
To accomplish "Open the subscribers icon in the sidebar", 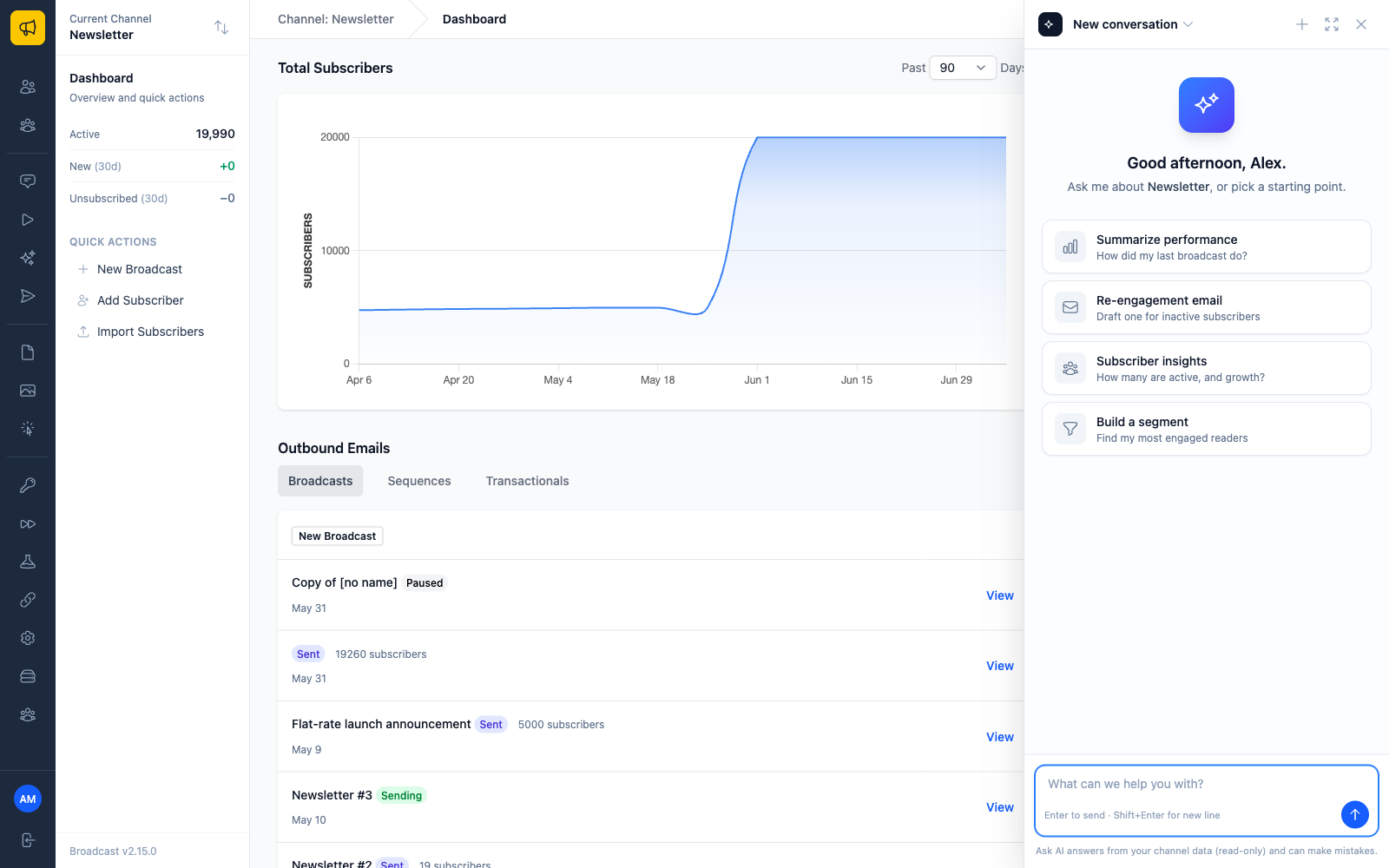I will tap(28, 87).
